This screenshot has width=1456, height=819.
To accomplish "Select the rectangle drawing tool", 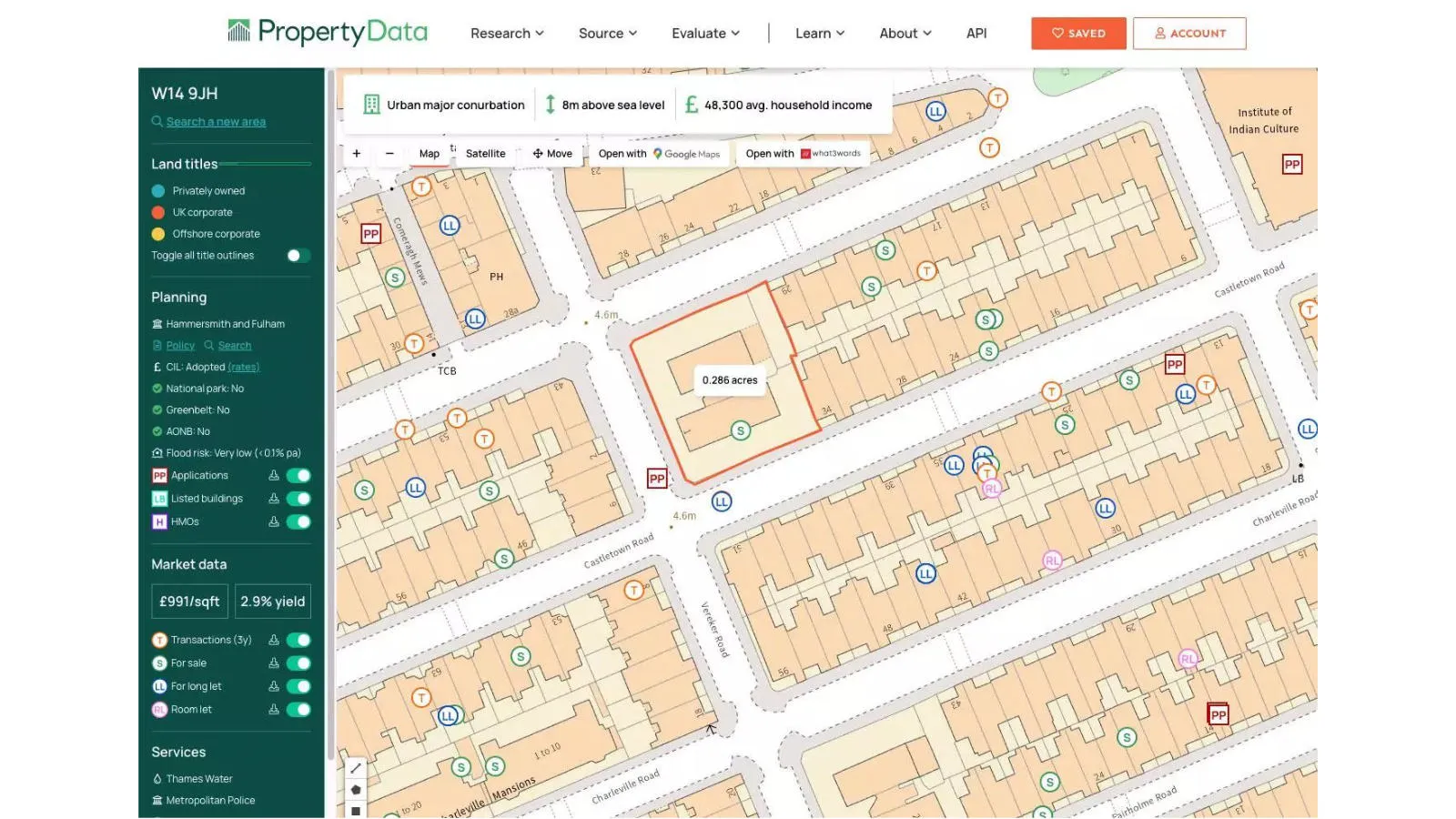I will (356, 810).
